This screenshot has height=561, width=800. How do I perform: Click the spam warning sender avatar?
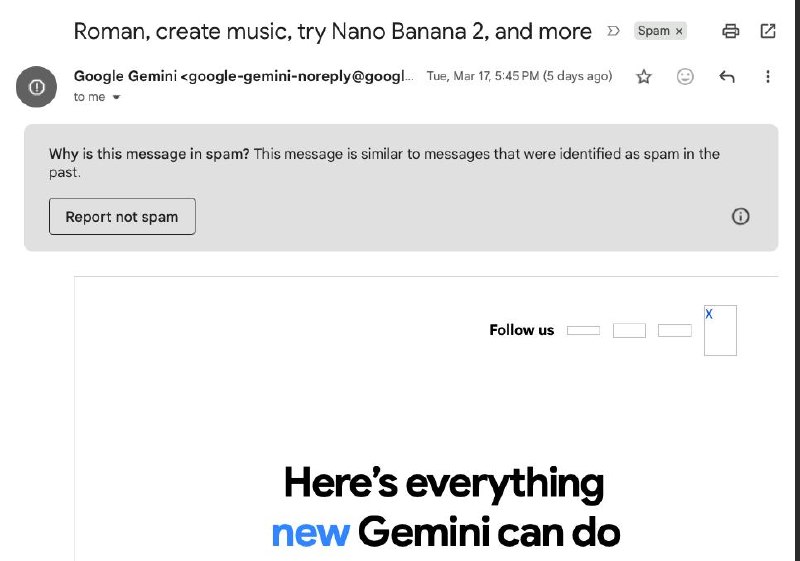37,87
